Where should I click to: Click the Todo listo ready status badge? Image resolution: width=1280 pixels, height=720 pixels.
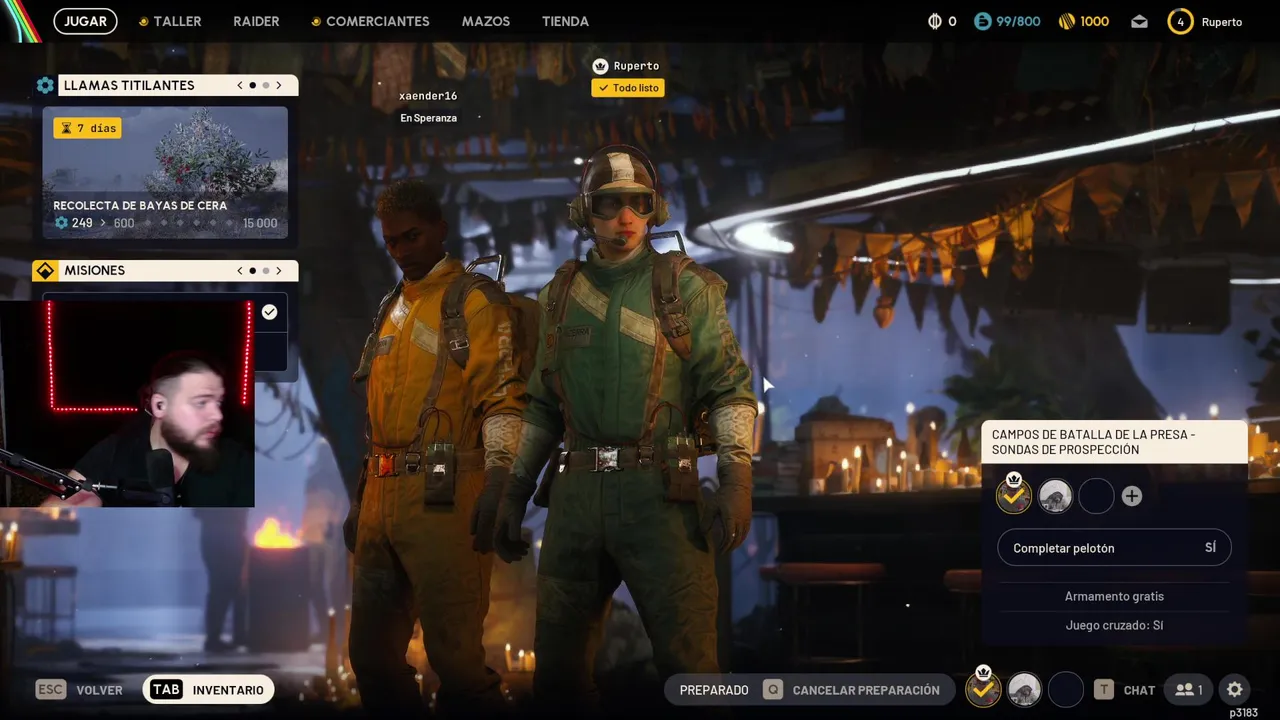pyautogui.click(x=628, y=88)
